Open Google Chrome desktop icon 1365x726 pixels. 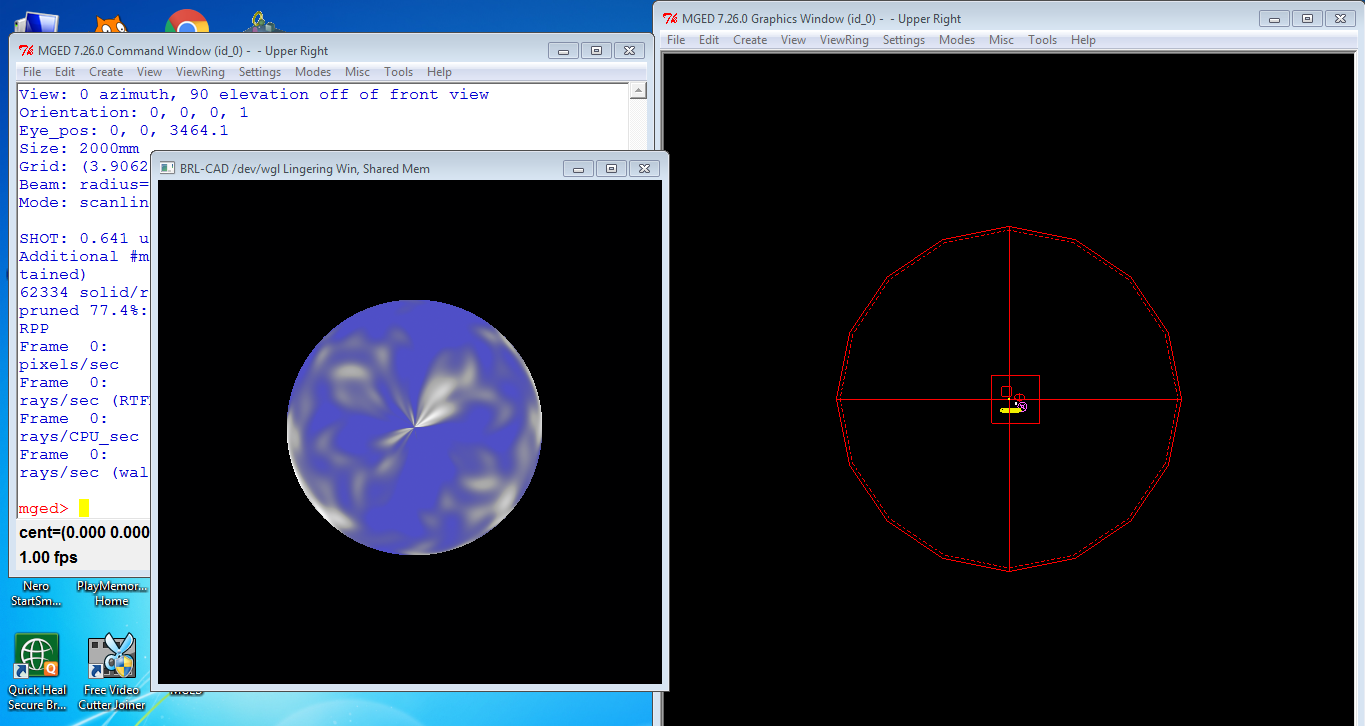click(x=187, y=22)
